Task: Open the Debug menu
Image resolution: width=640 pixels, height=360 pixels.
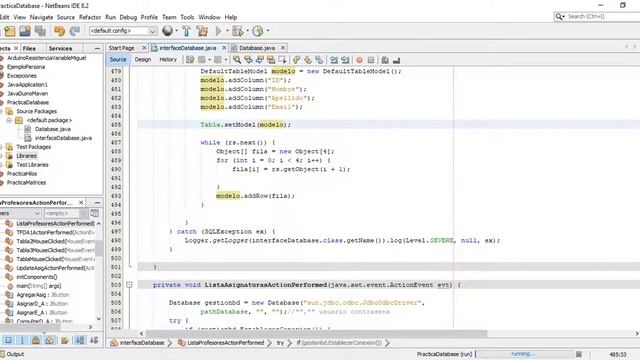Action: (128, 17)
